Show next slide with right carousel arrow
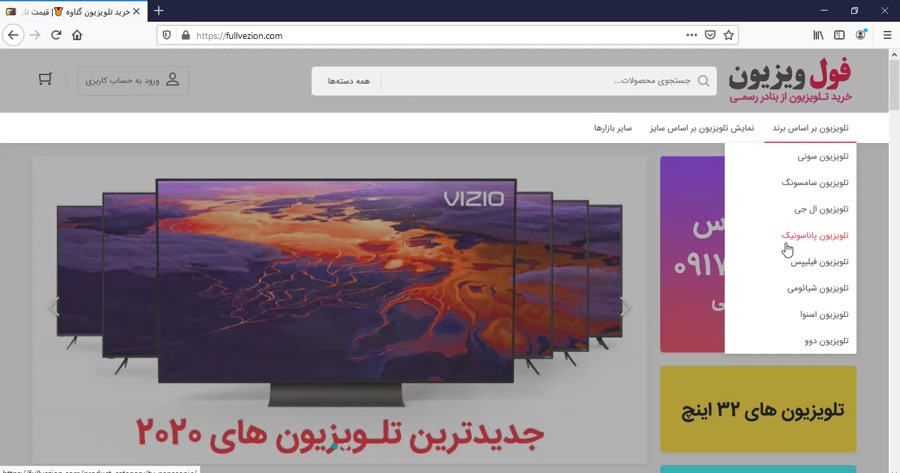Image resolution: width=900 pixels, height=473 pixels. pyautogui.click(x=624, y=306)
